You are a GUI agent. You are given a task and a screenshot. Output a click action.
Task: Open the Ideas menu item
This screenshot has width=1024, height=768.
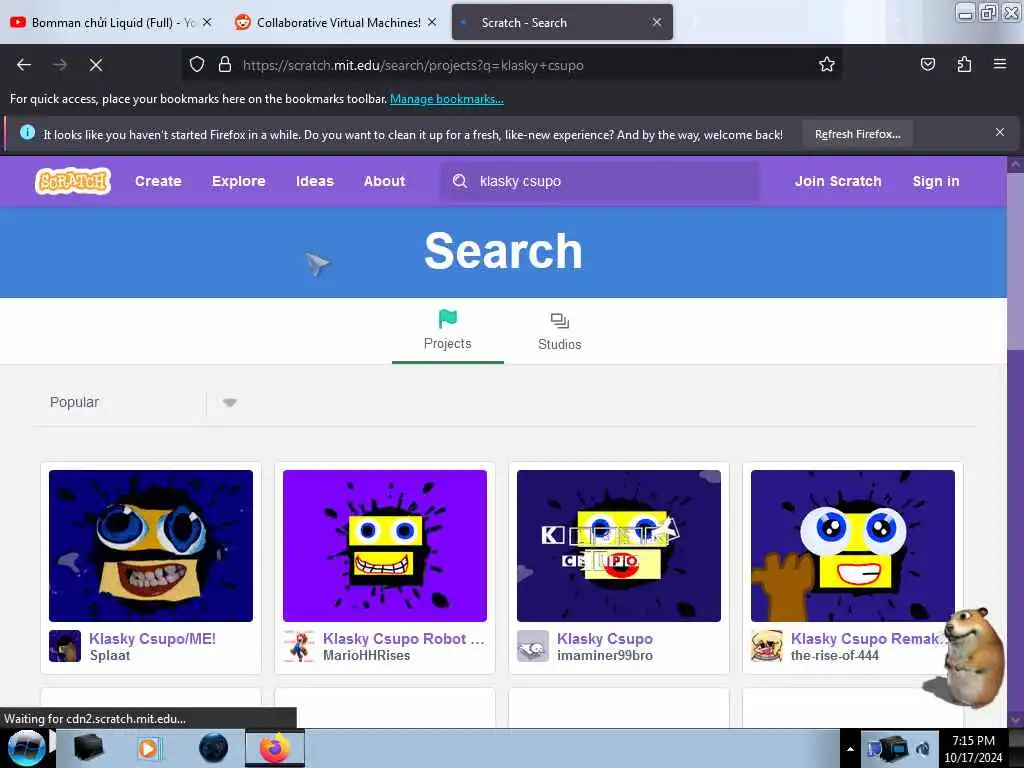tap(315, 182)
